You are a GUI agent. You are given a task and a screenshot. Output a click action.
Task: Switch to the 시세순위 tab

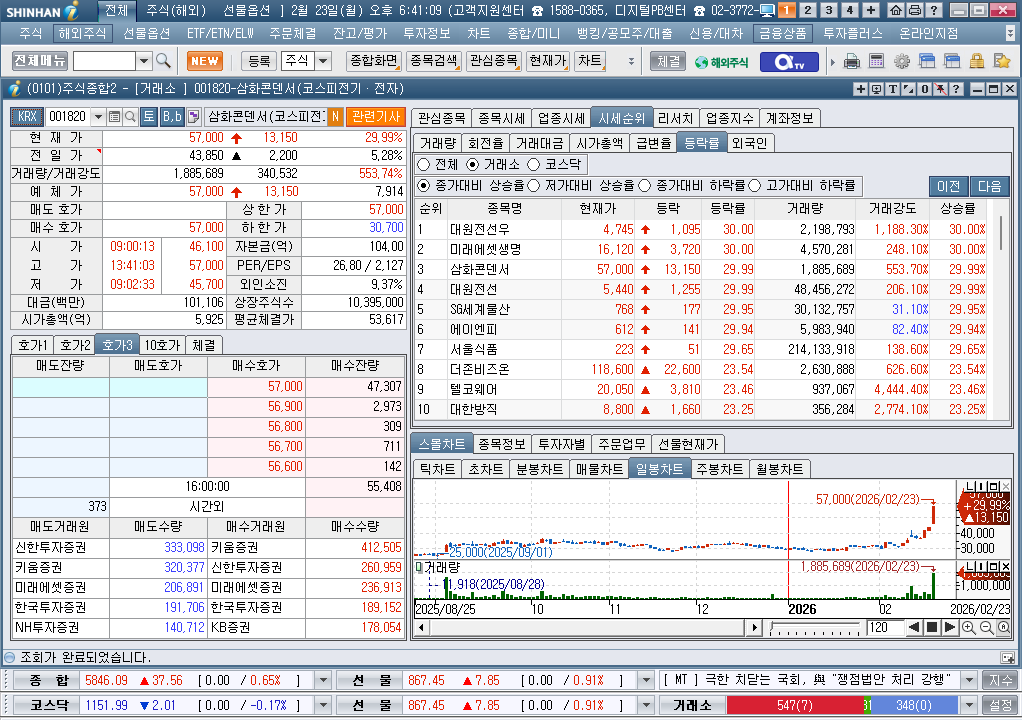point(622,118)
